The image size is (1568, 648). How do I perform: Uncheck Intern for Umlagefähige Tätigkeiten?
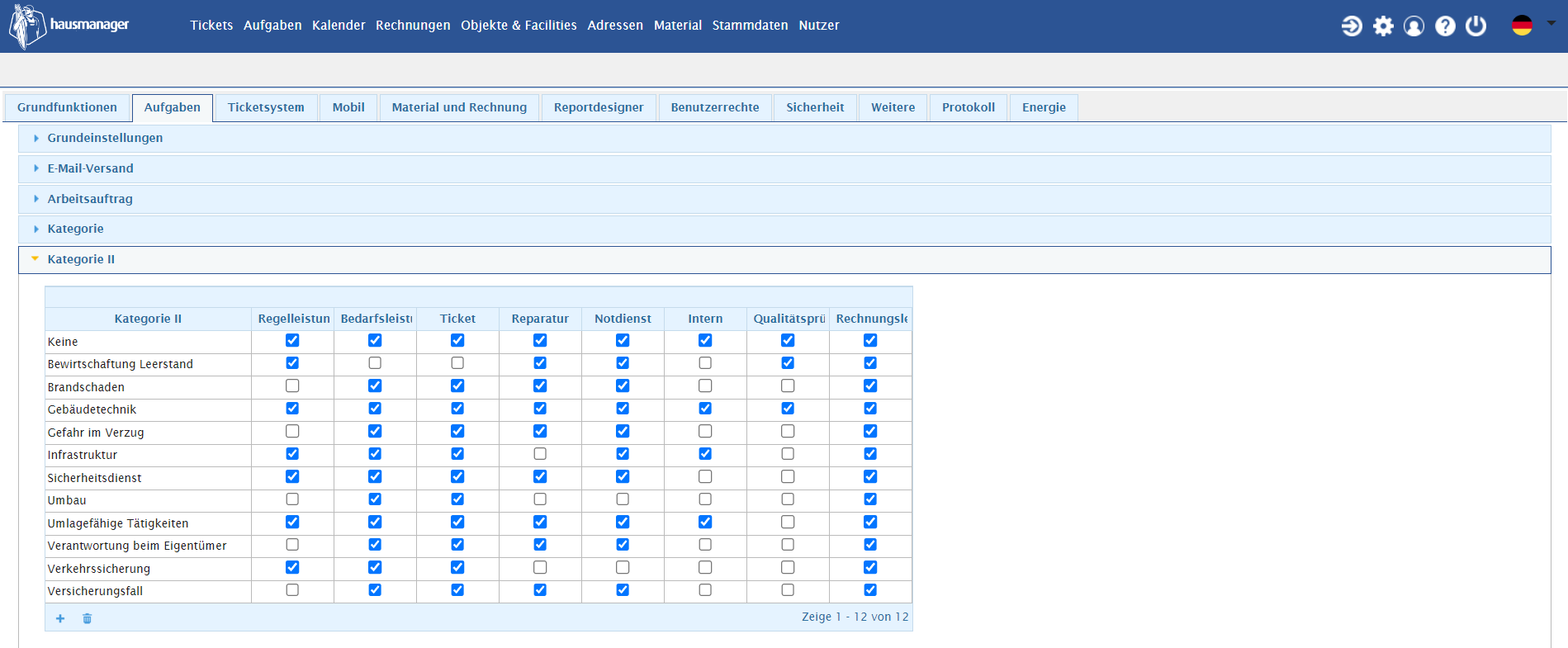point(705,522)
